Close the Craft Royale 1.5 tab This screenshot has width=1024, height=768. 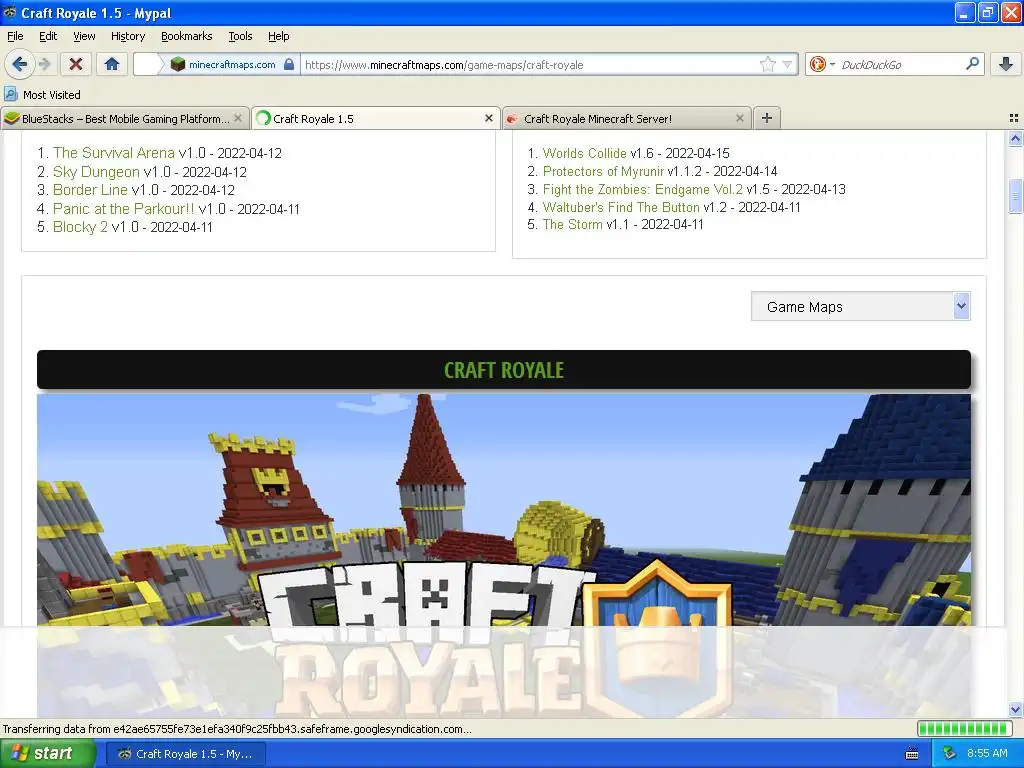[488, 118]
